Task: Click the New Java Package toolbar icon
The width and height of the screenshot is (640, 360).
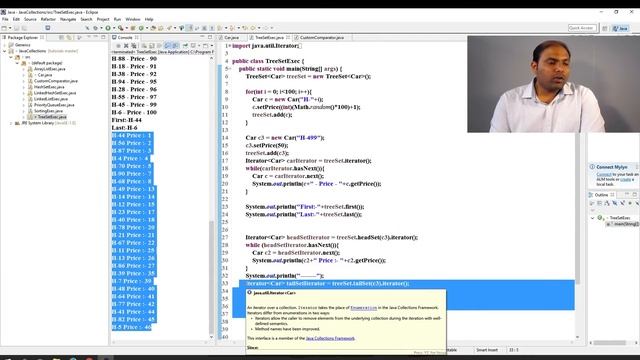Action: tap(133, 28)
